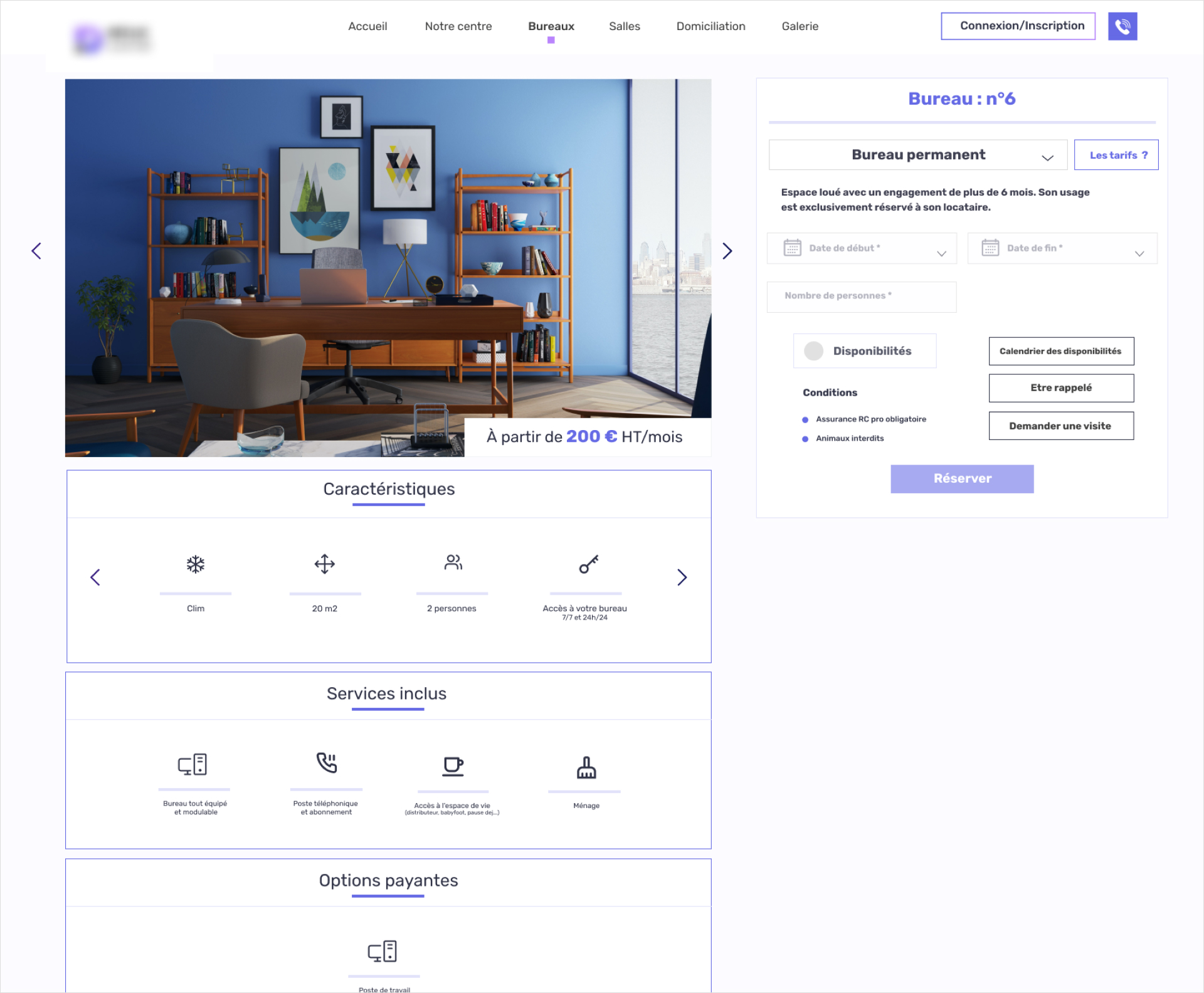
Task: Open the Accueil menu item
Action: point(367,26)
